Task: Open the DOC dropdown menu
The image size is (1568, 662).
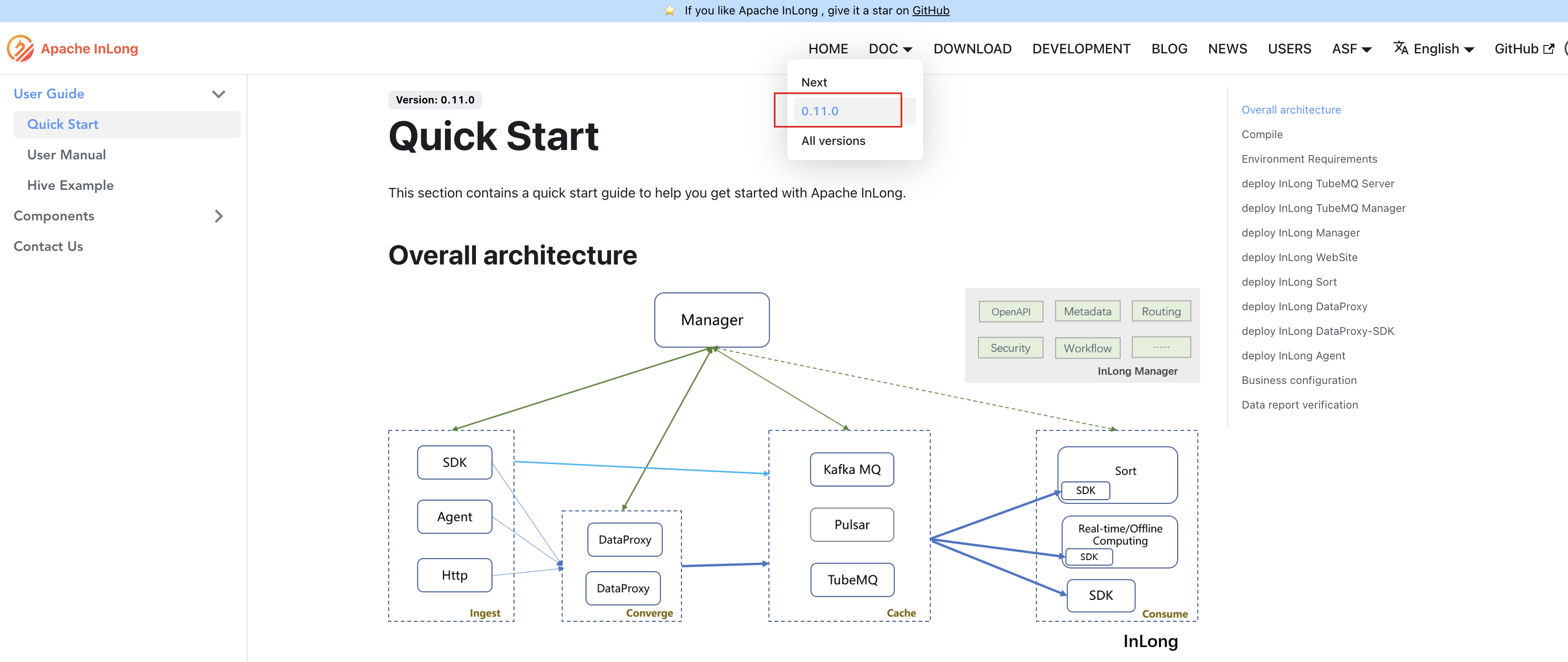Action: tap(890, 49)
